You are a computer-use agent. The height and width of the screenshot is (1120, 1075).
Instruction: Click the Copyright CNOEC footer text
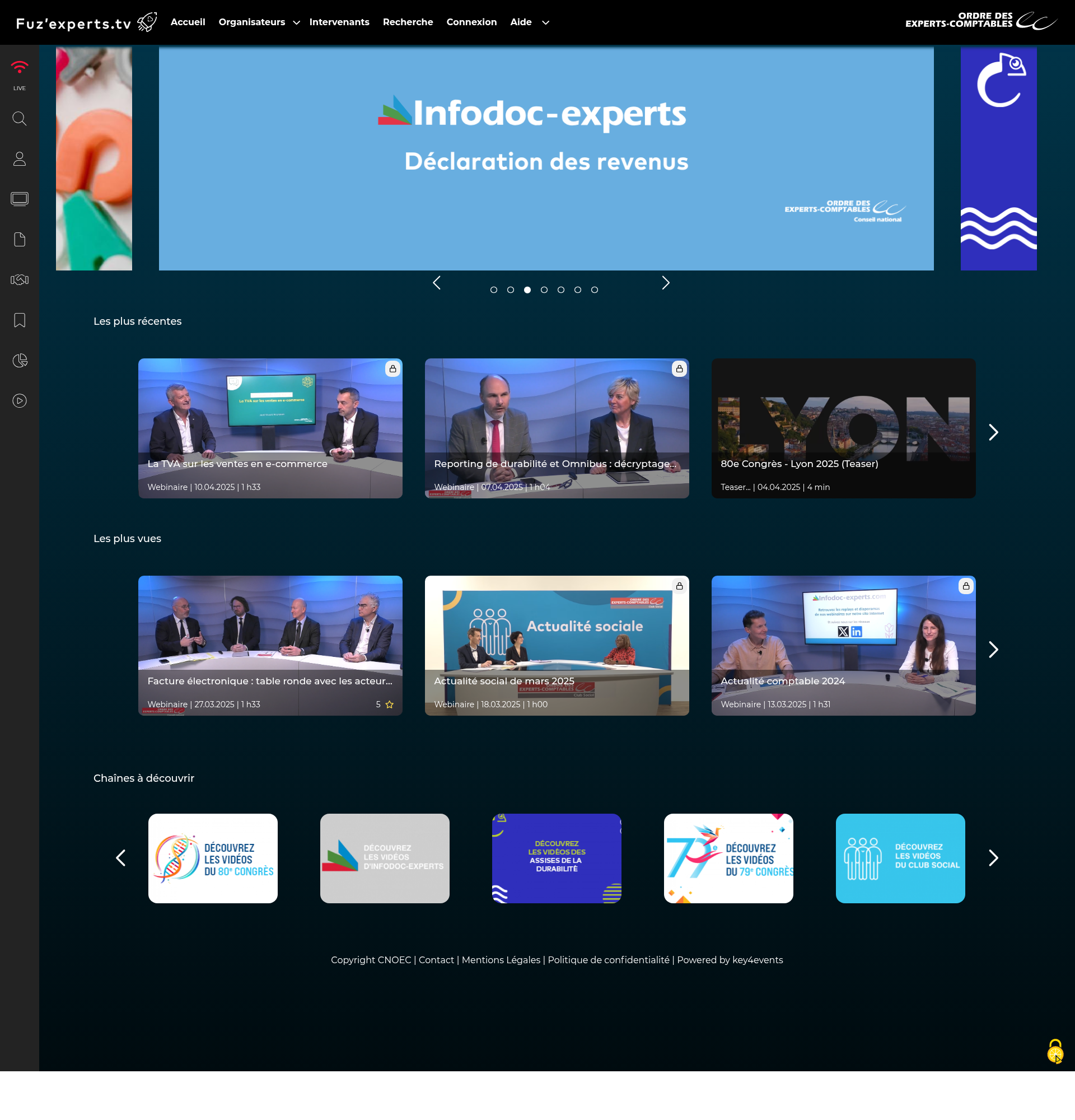tap(371, 960)
